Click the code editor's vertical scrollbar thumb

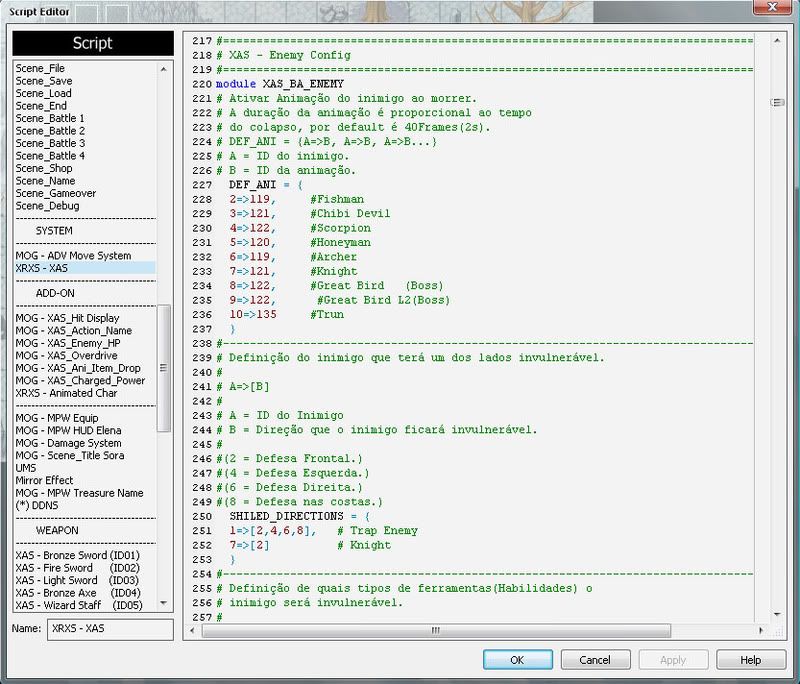[x=777, y=103]
